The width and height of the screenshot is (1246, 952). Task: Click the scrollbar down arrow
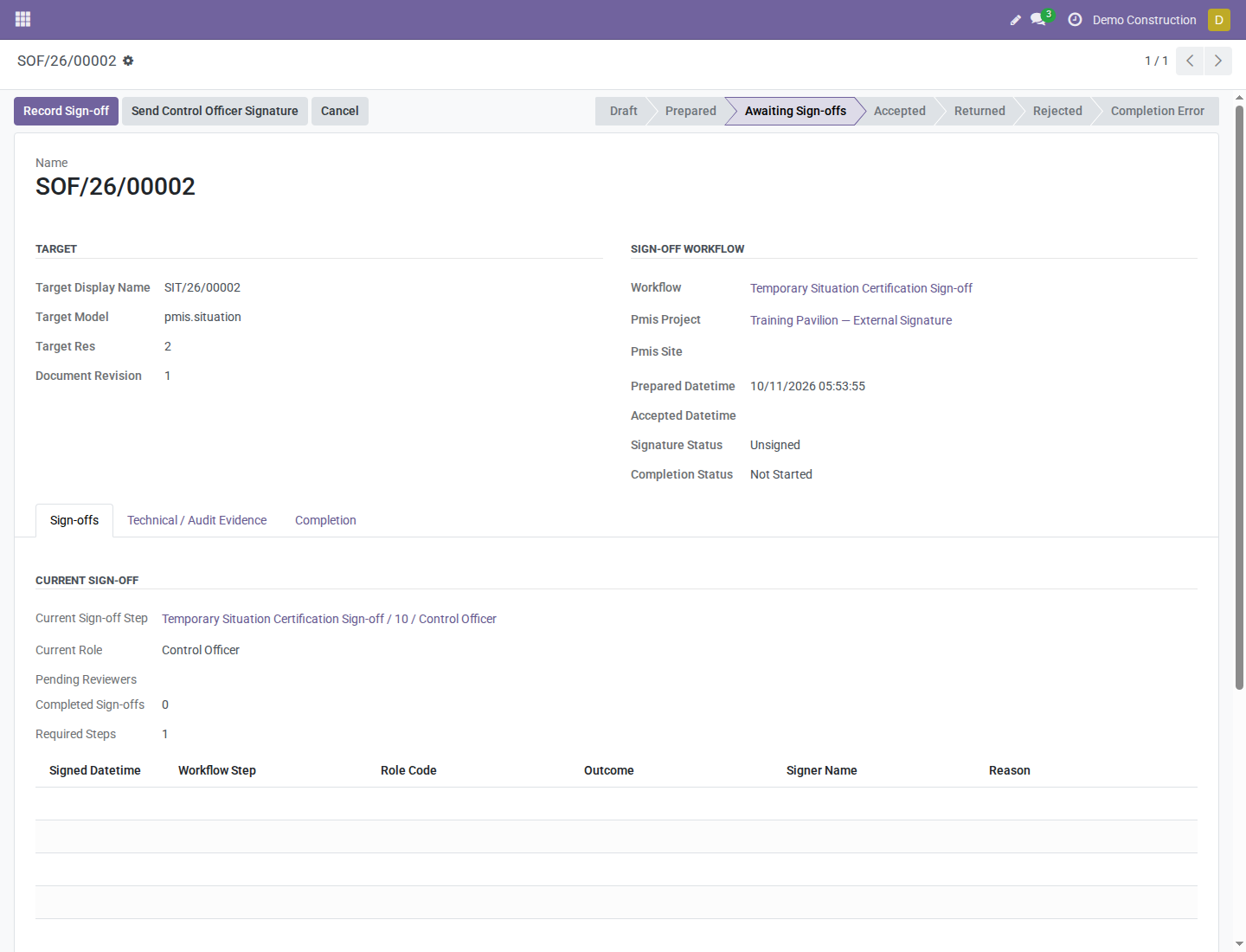tap(1239, 944)
